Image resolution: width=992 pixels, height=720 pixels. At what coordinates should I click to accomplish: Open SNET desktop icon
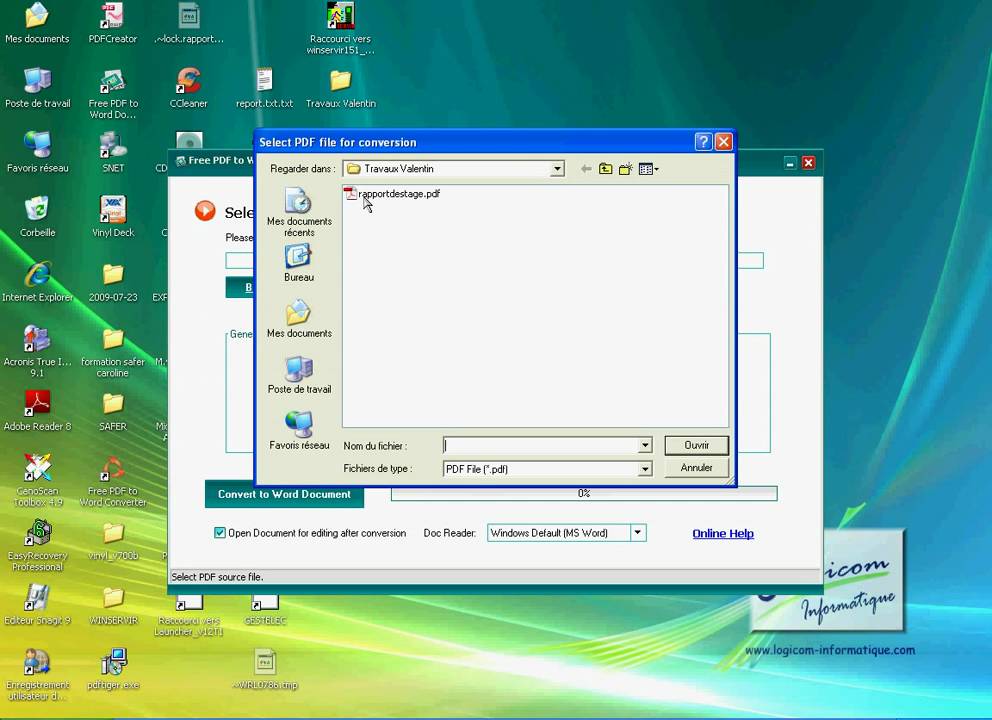113,152
